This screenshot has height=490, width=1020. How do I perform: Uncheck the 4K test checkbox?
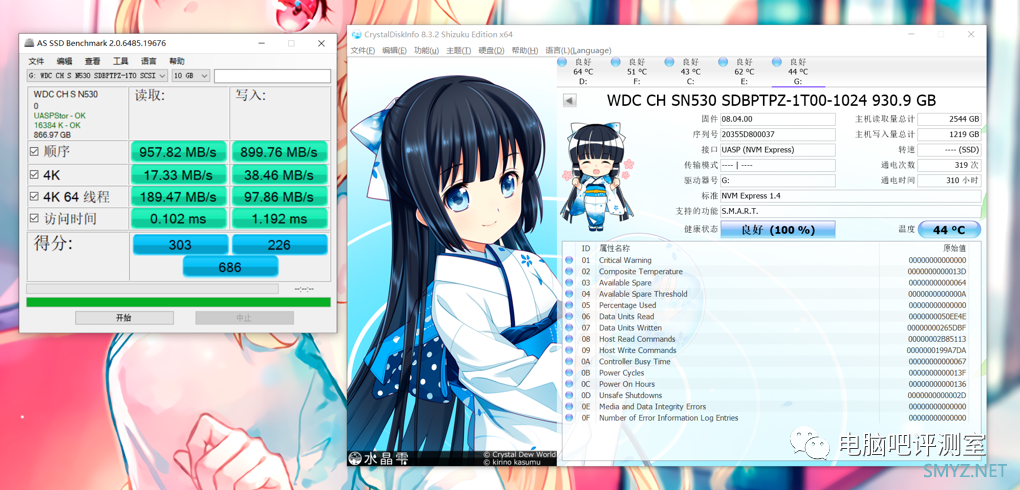click(34, 174)
